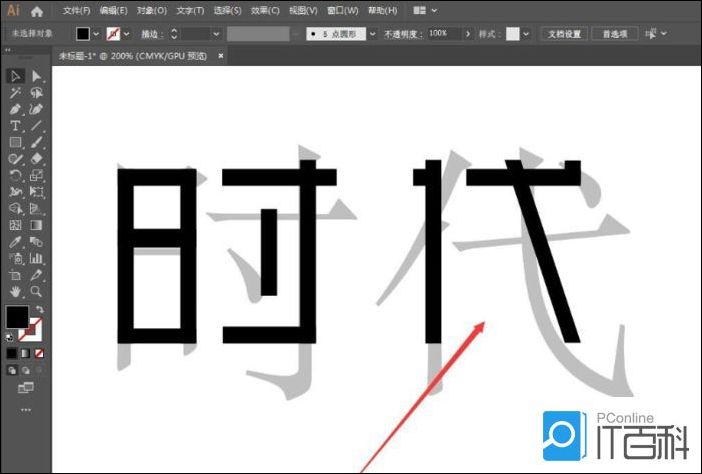Open the 文件(F) menu

coord(77,11)
